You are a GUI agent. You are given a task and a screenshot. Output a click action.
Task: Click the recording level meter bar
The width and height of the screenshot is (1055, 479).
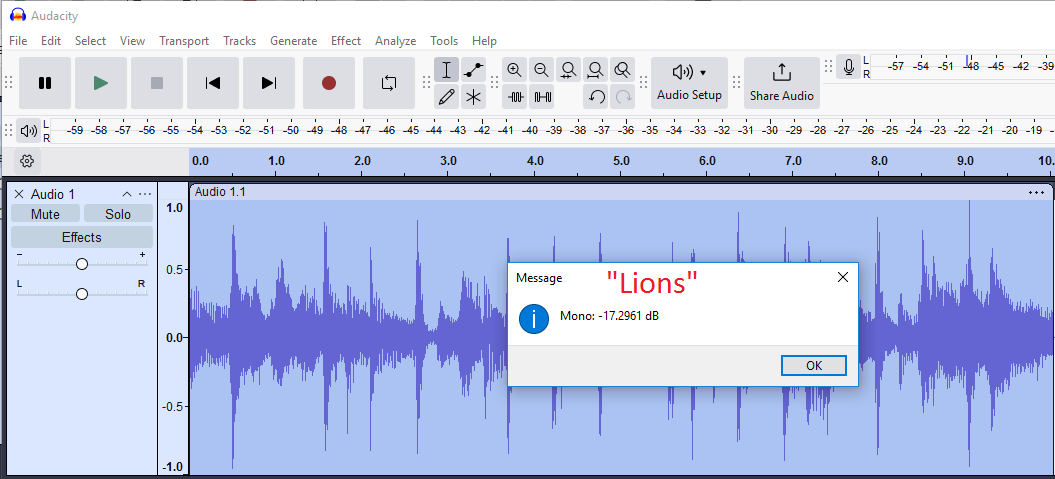pos(963,67)
